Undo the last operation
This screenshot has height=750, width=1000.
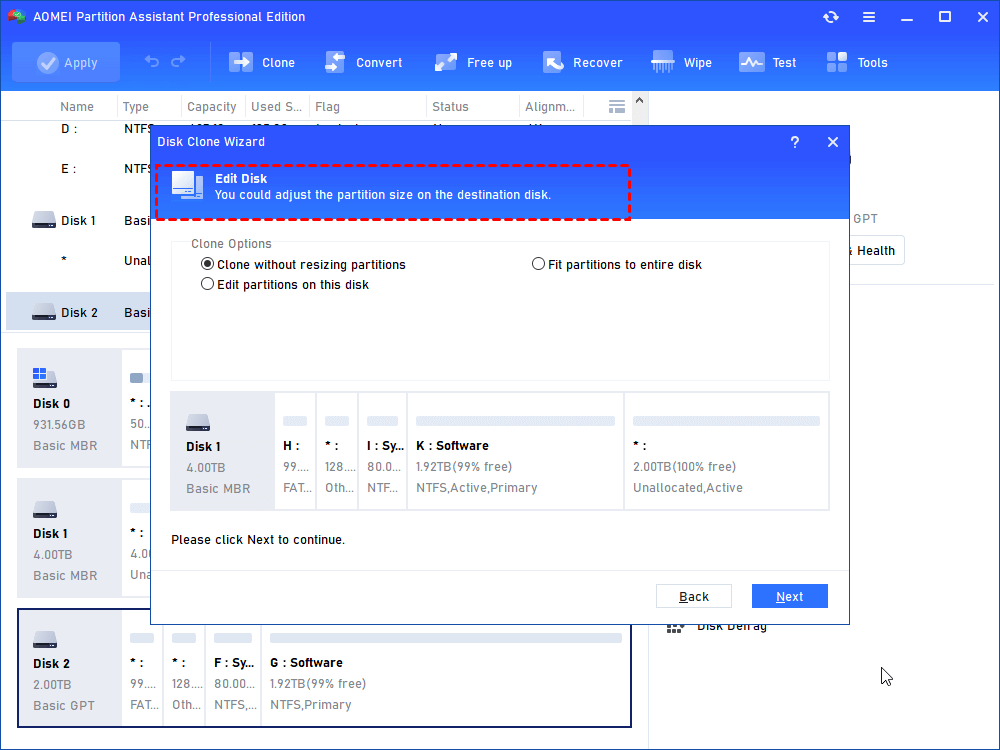152,61
